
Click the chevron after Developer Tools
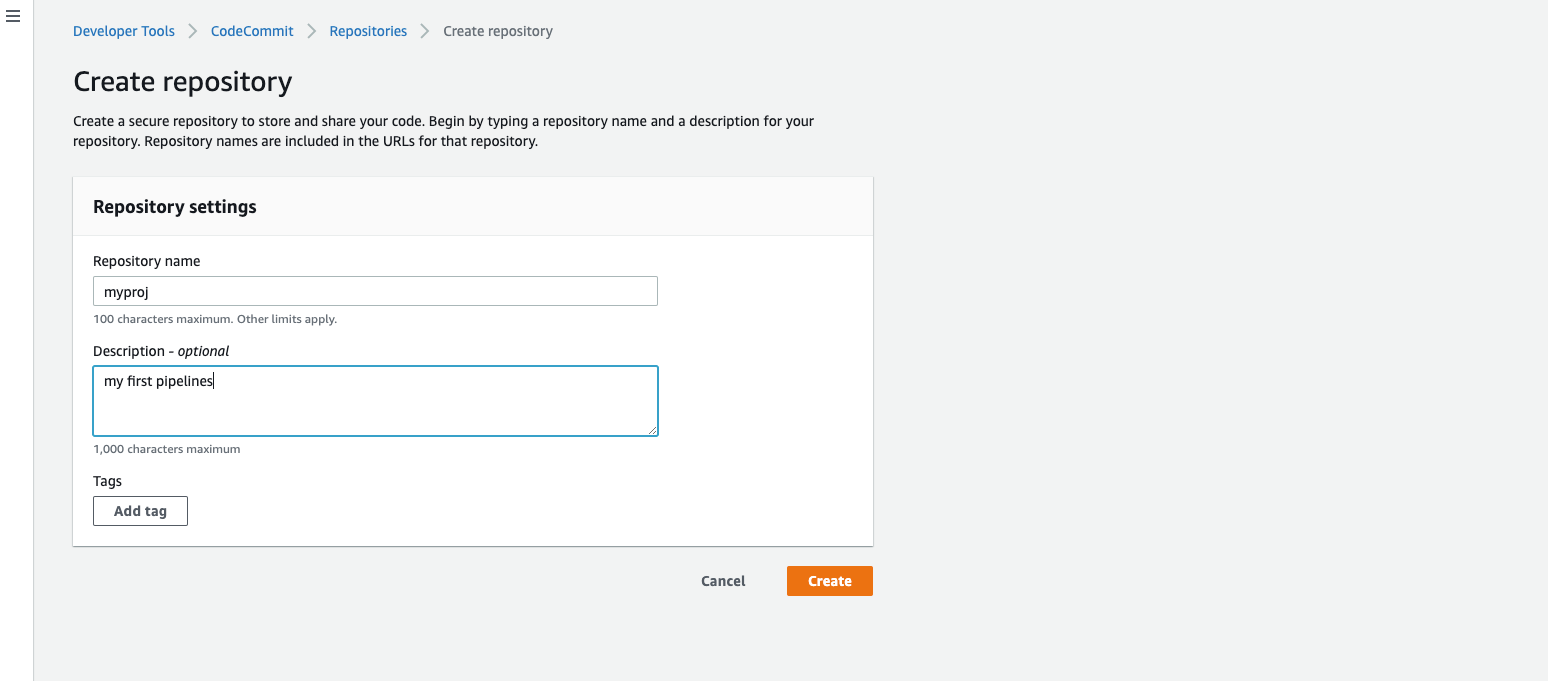(192, 31)
